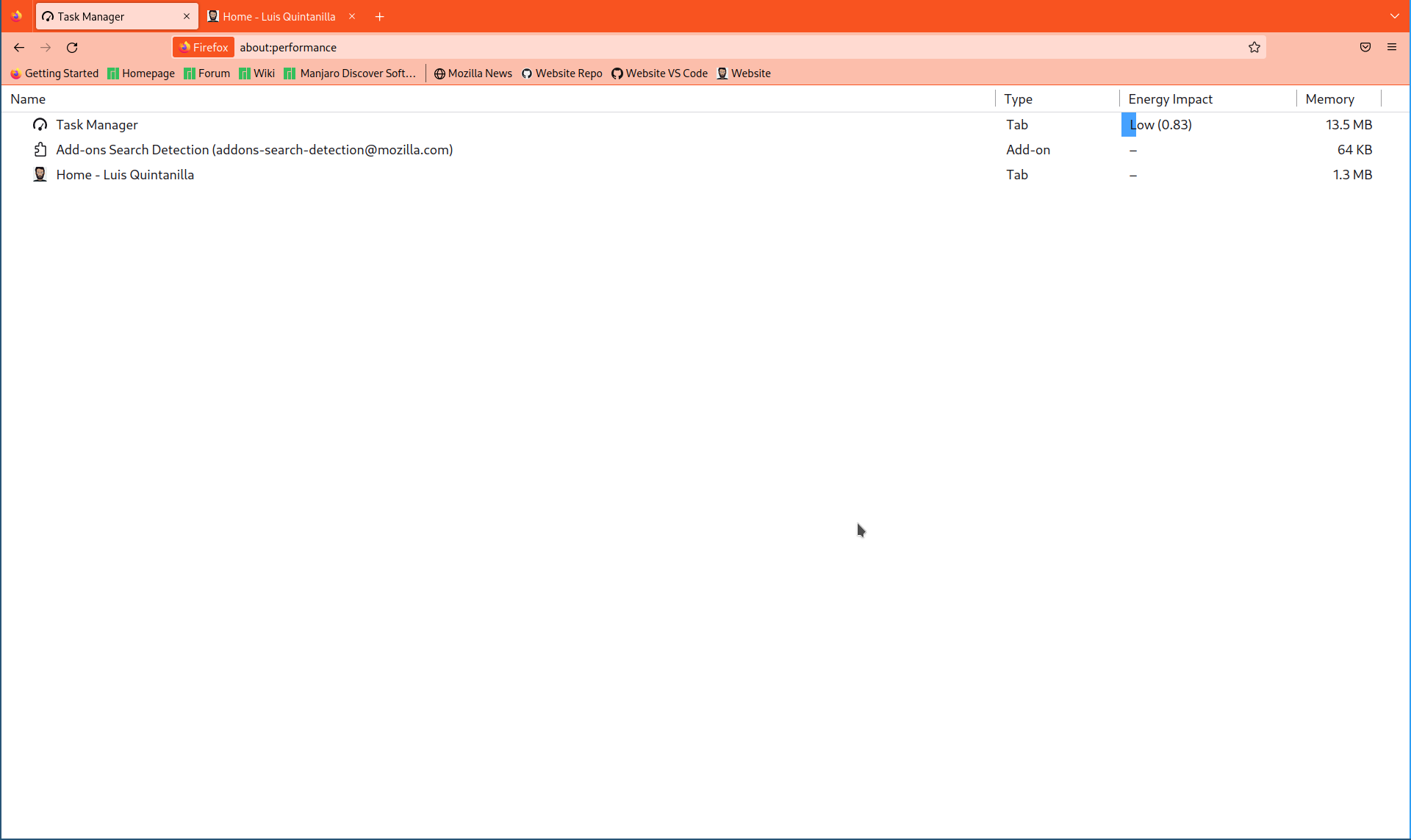Open the Forum bookmark link
The width and height of the screenshot is (1411, 840).
point(207,73)
